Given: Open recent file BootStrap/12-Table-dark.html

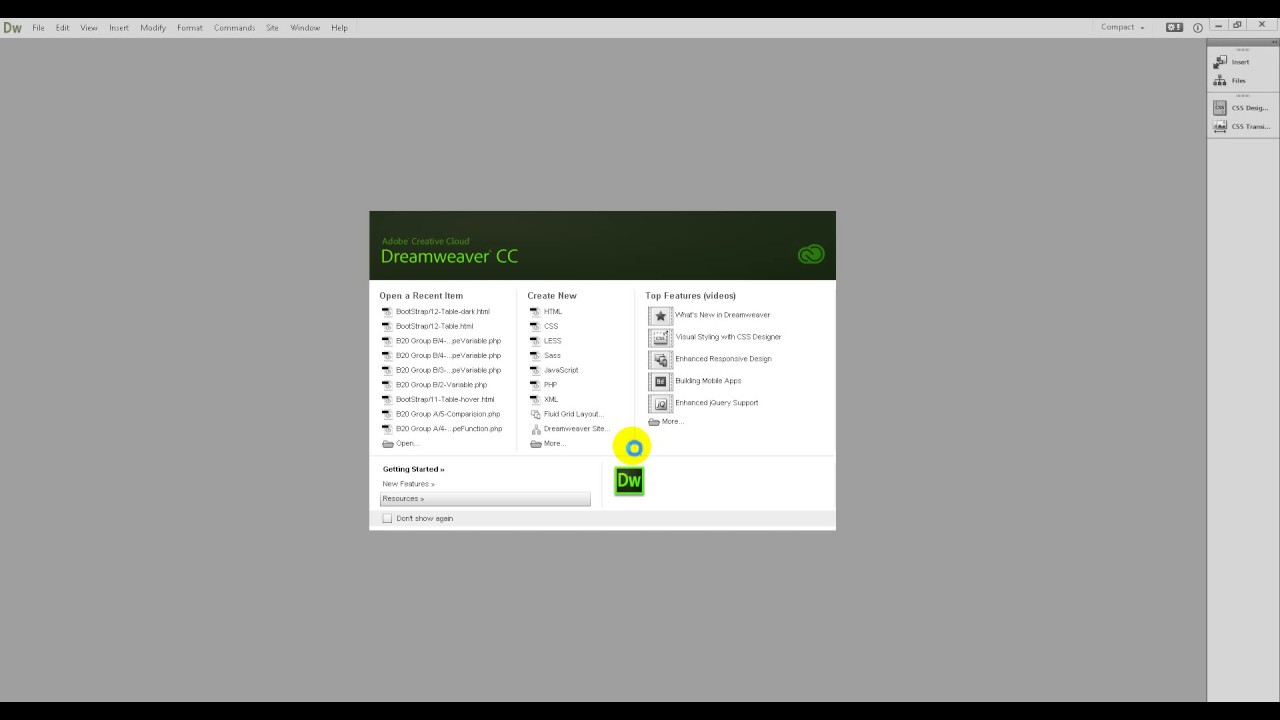Looking at the screenshot, I should point(436,312).
